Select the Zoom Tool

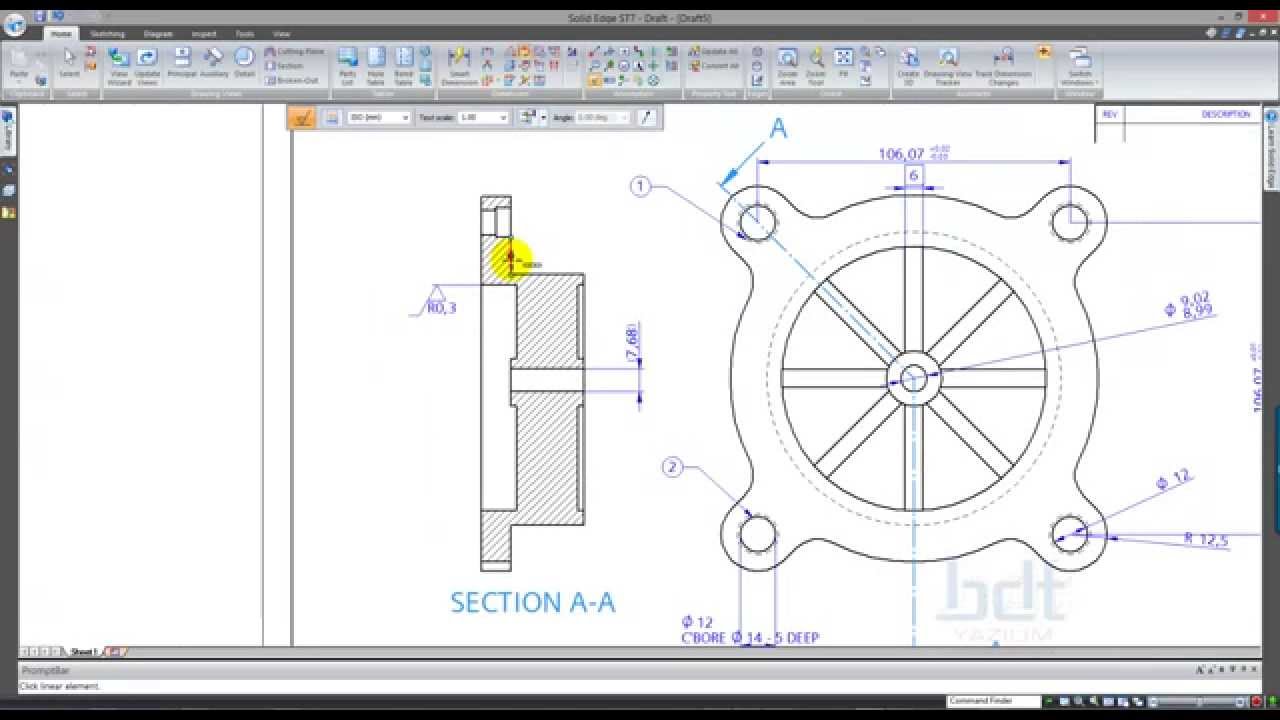tap(816, 66)
